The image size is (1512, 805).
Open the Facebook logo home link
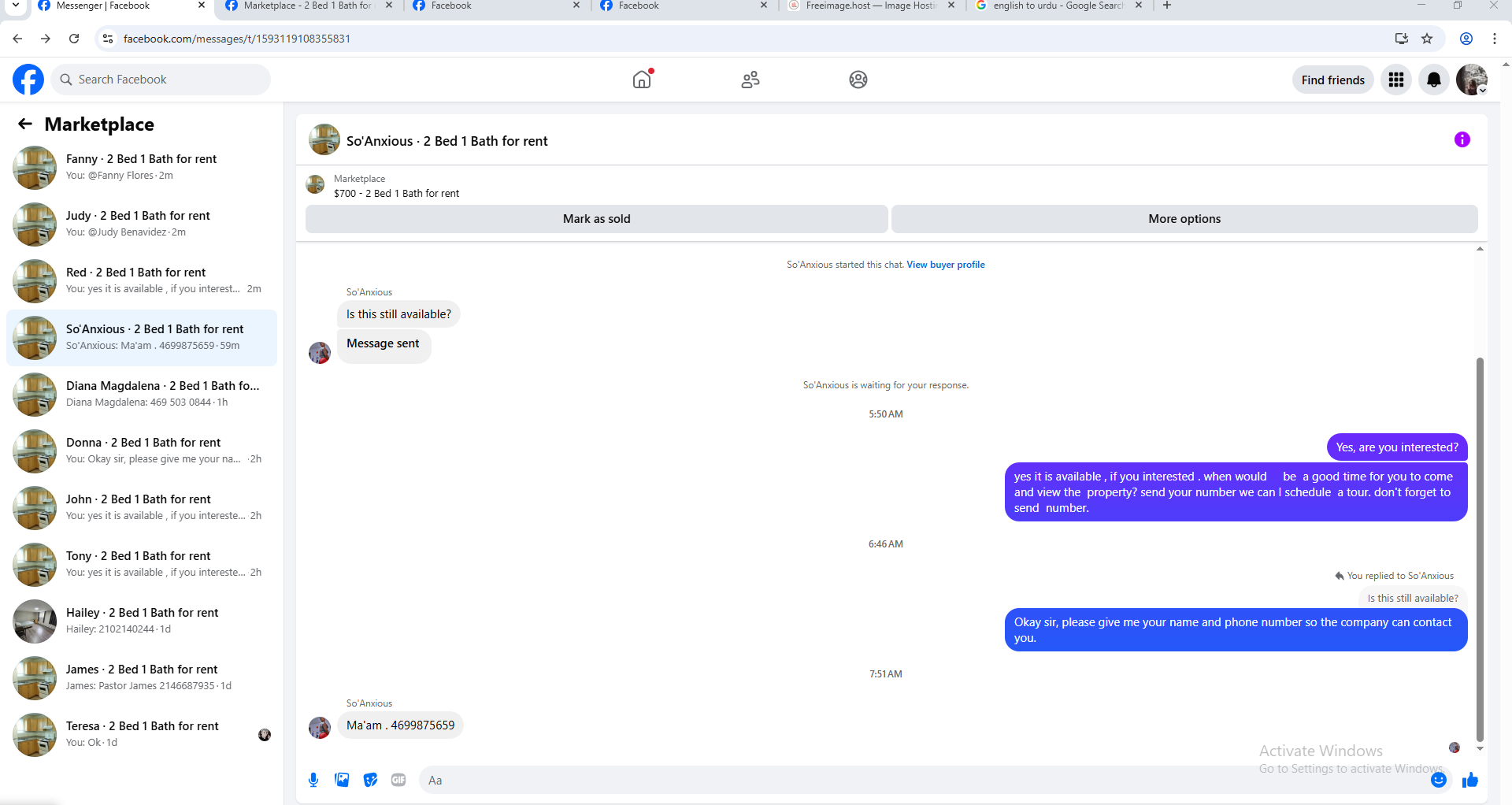[x=28, y=80]
